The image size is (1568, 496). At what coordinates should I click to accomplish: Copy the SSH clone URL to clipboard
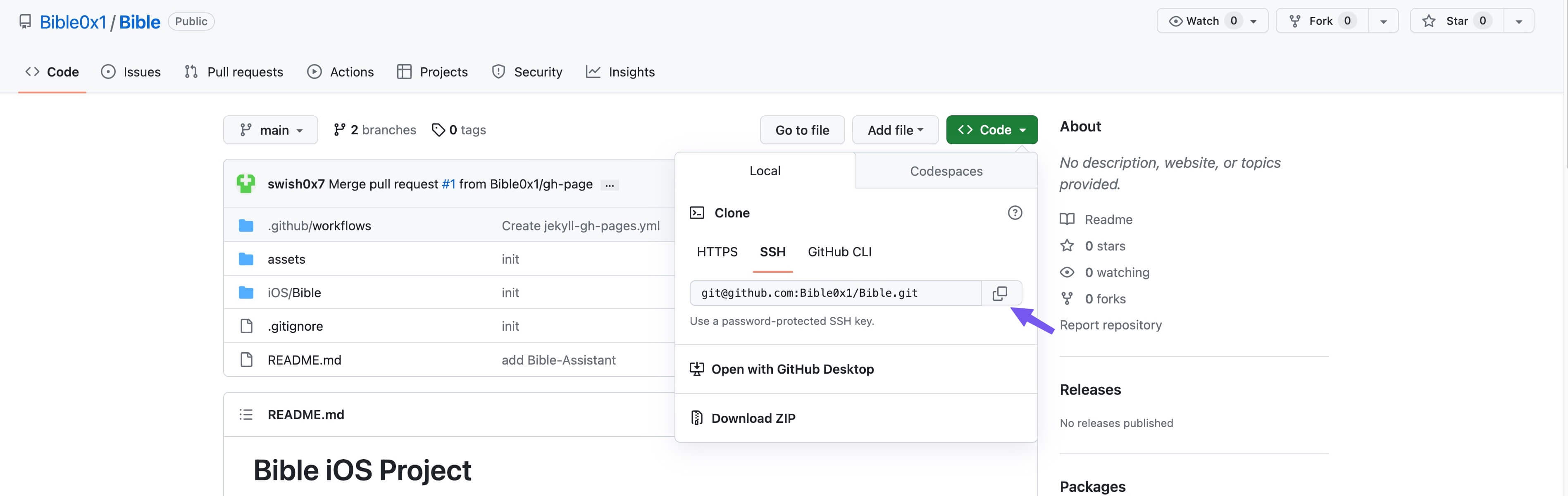click(1000, 293)
